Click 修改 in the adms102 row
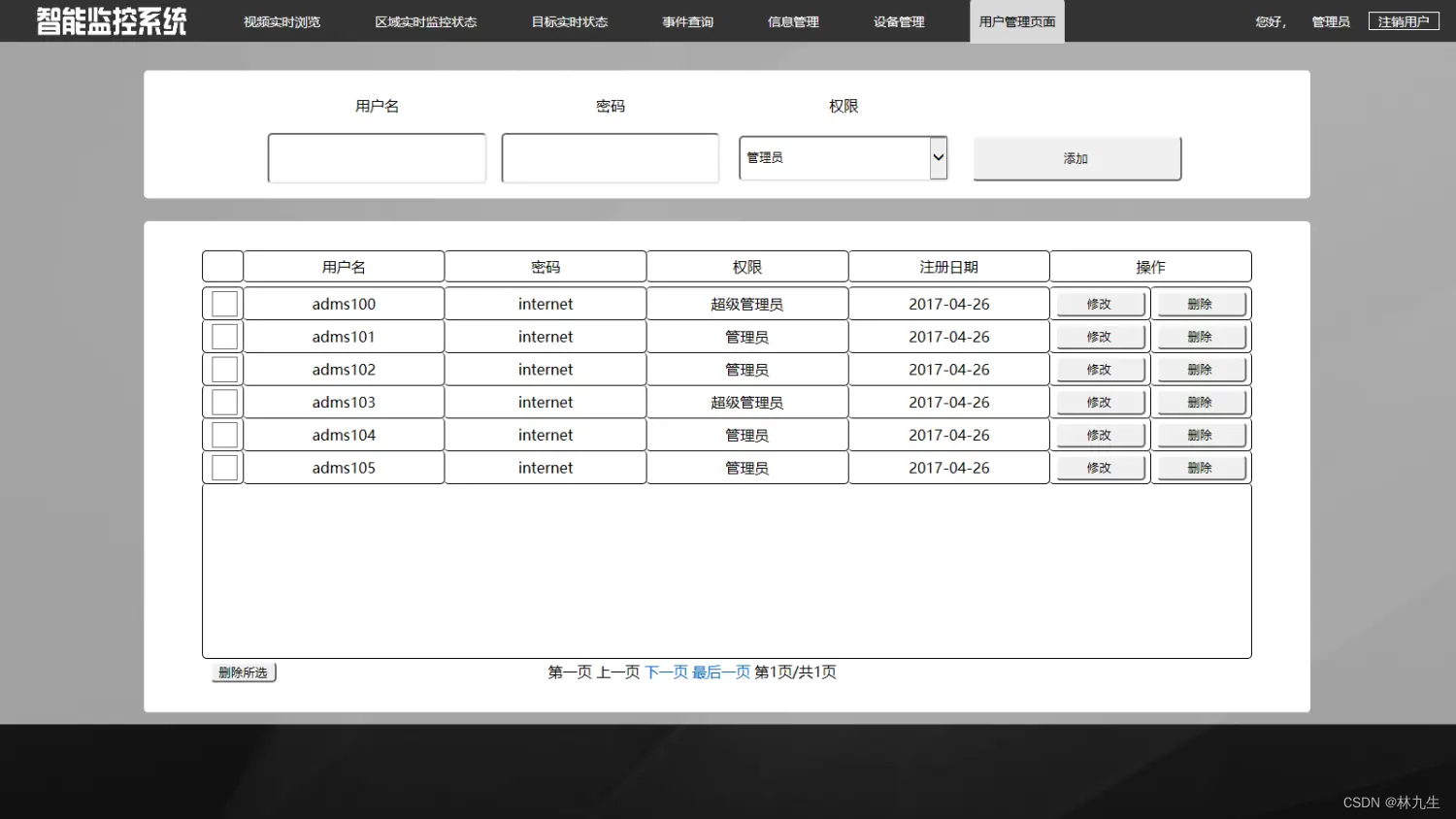 tap(1100, 370)
